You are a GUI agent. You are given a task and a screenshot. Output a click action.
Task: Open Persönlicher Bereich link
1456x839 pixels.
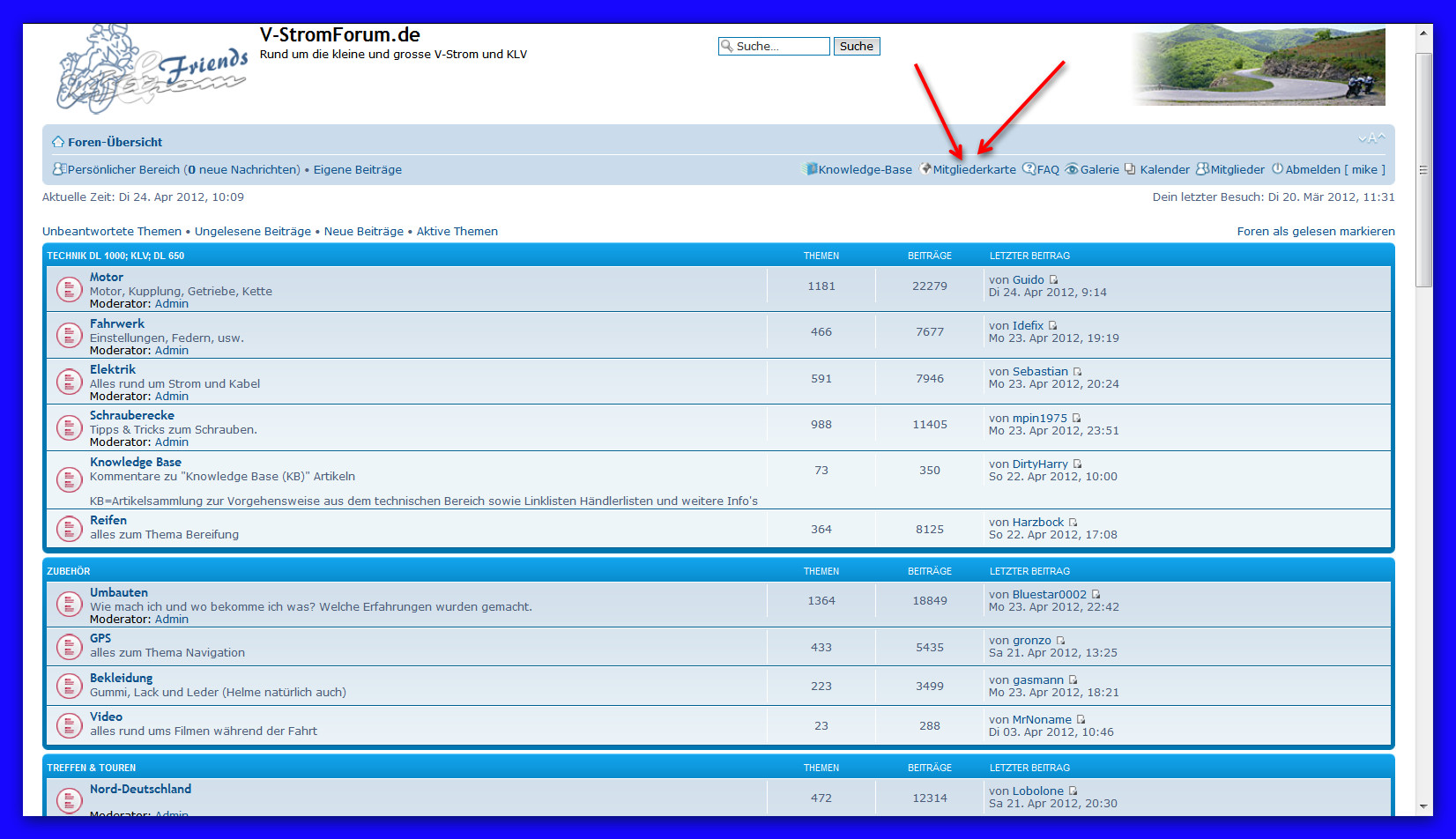pyautogui.click(x=123, y=170)
